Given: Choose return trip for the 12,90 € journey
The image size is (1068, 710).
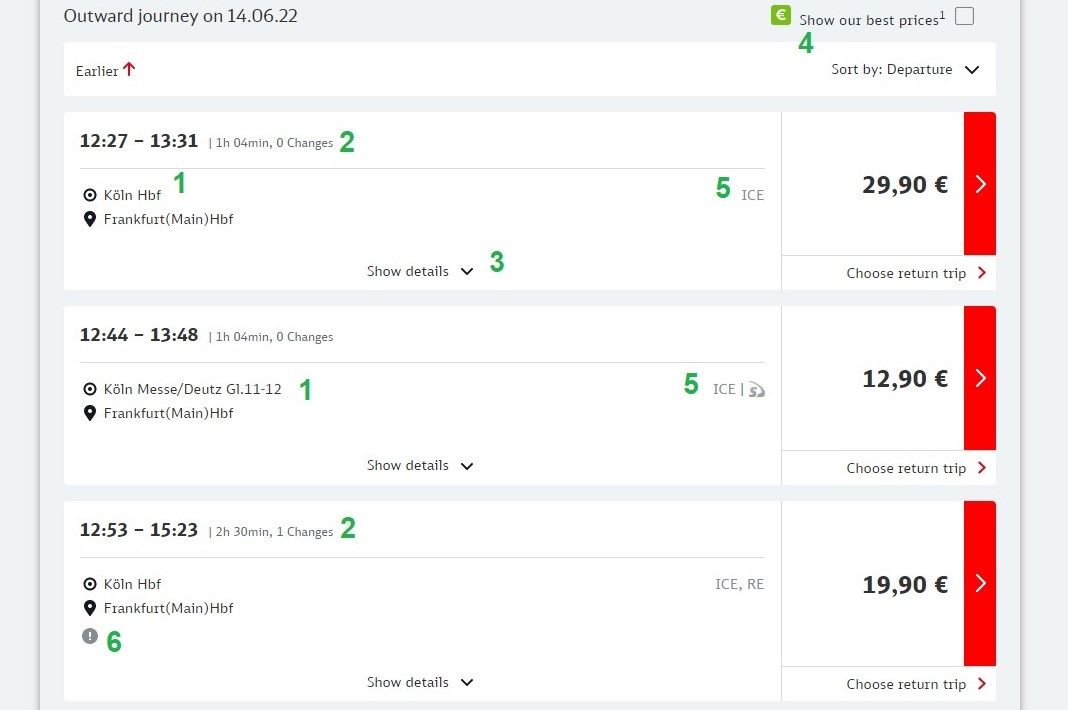Looking at the screenshot, I should pyautogui.click(x=904, y=468).
